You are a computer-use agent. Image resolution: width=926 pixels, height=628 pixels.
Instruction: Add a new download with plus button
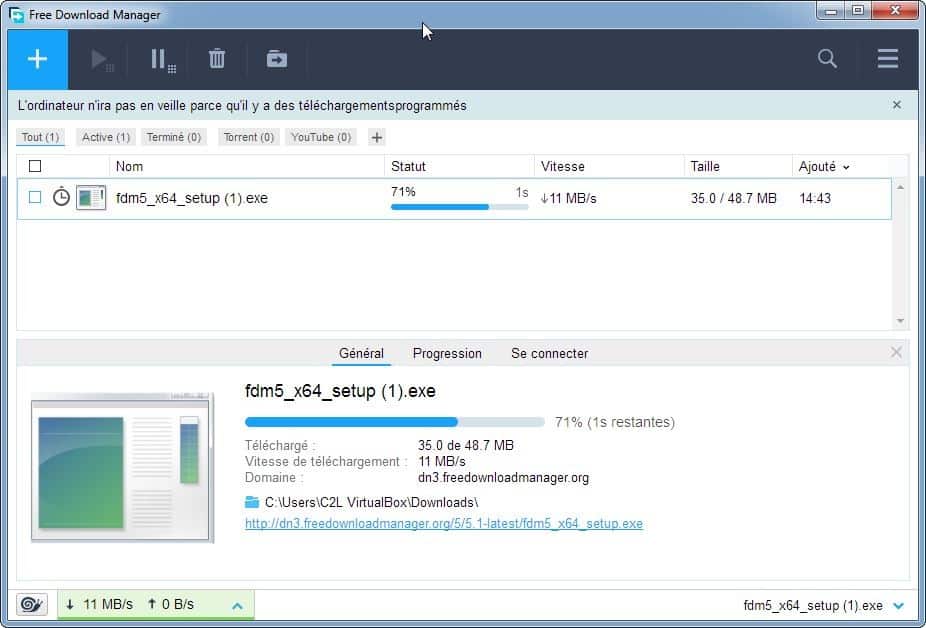click(38, 59)
